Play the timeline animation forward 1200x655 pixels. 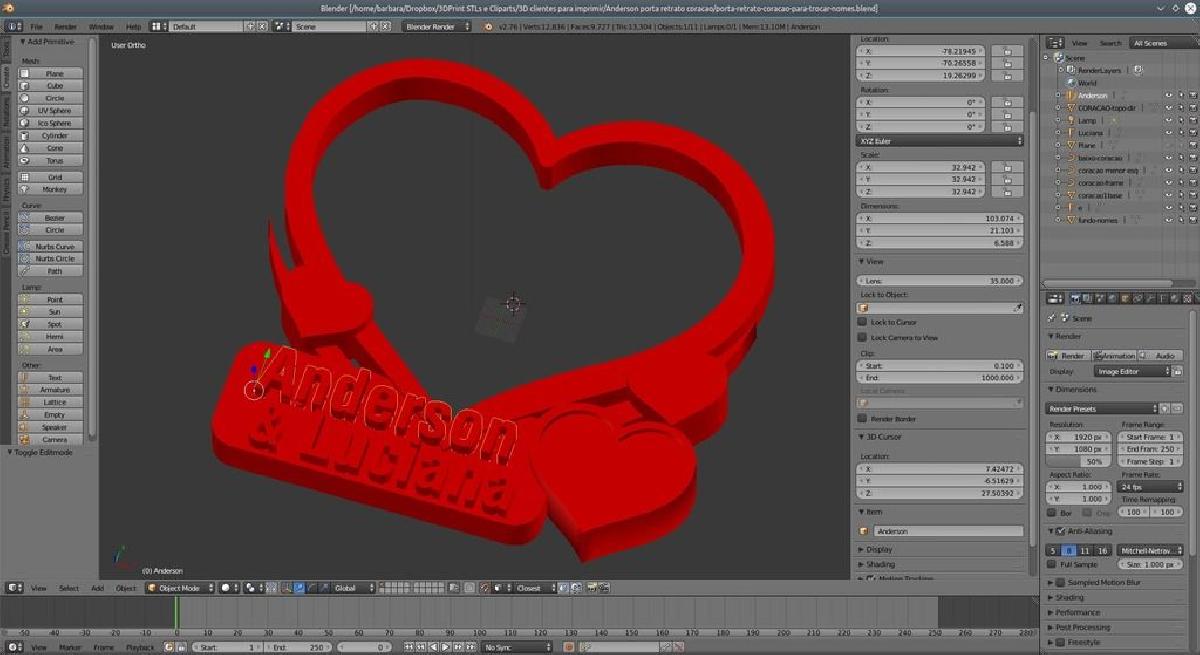[x=444, y=648]
